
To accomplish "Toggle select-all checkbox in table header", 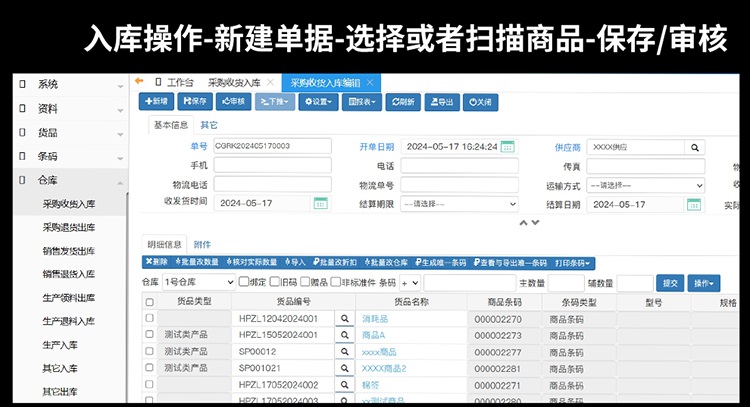I will pyautogui.click(x=150, y=302).
